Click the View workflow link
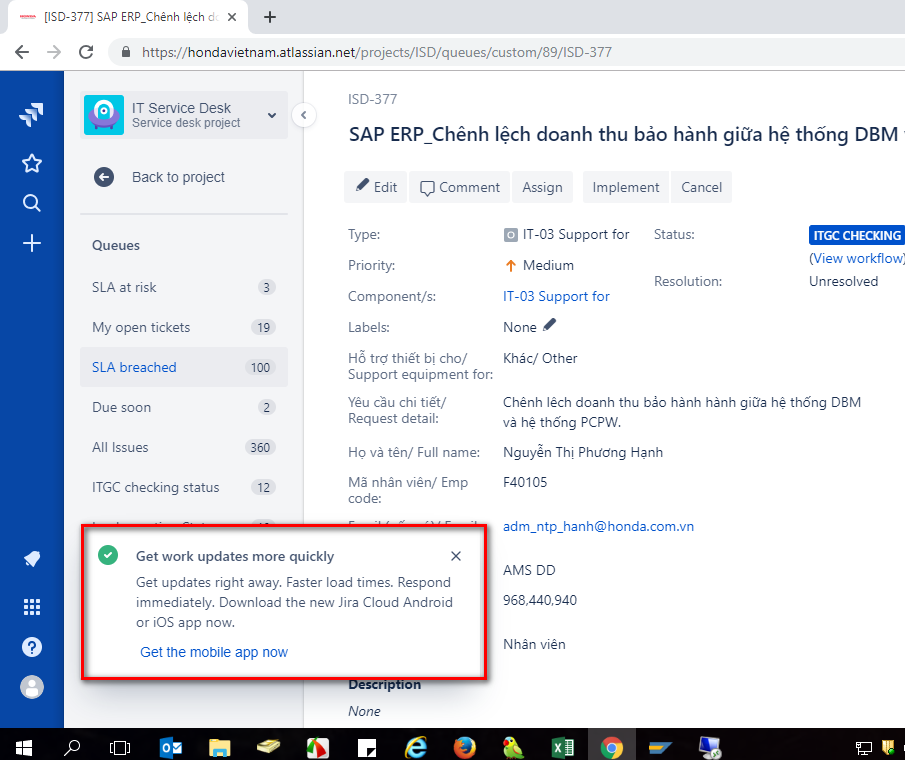905x760 pixels. pos(857,258)
